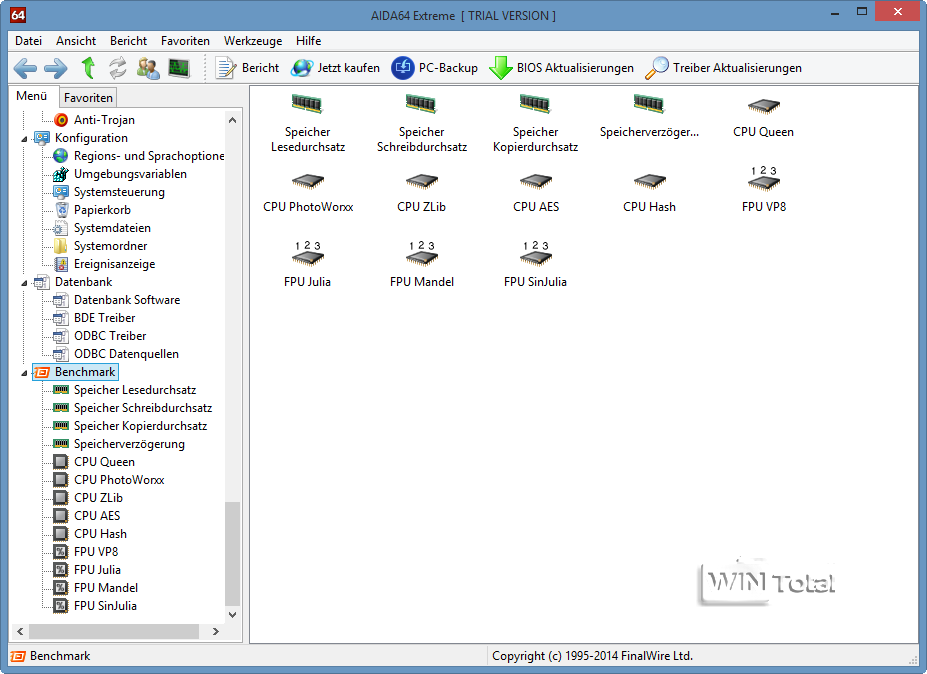This screenshot has width=927, height=674.
Task: Select CPU Queen in the tree
Action: click(x=104, y=462)
